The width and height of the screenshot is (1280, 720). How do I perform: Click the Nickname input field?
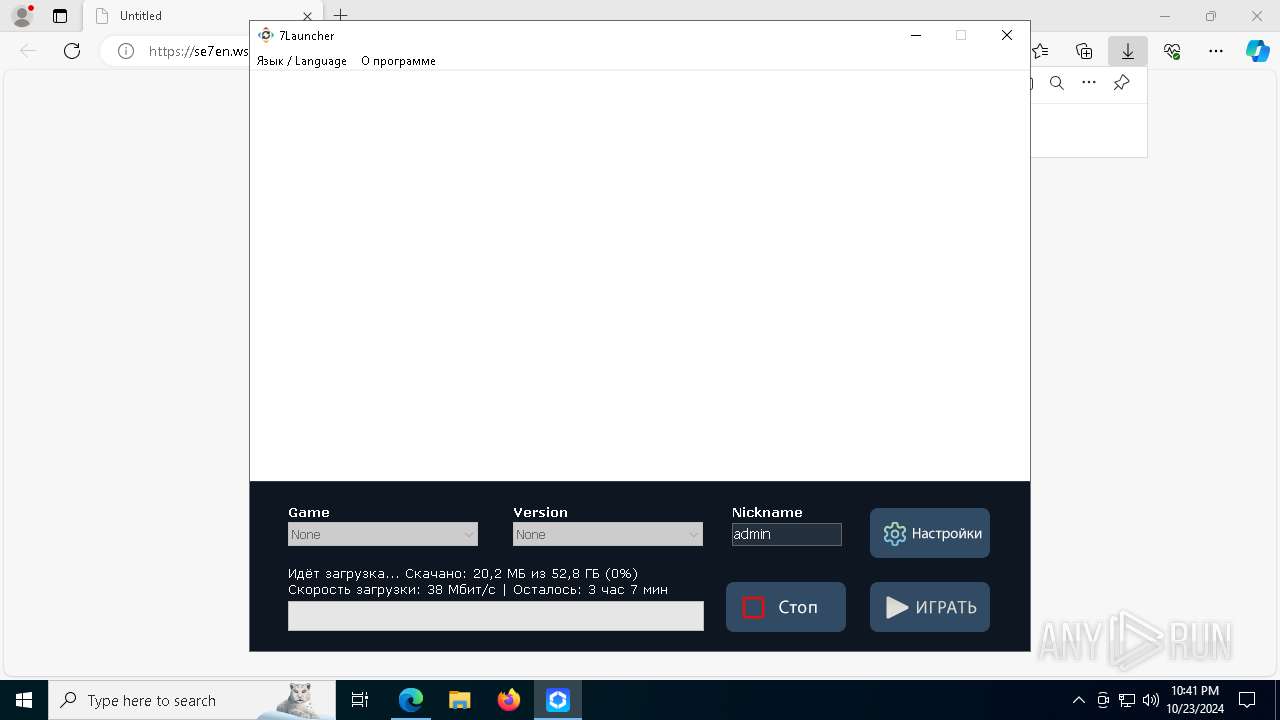pos(787,534)
